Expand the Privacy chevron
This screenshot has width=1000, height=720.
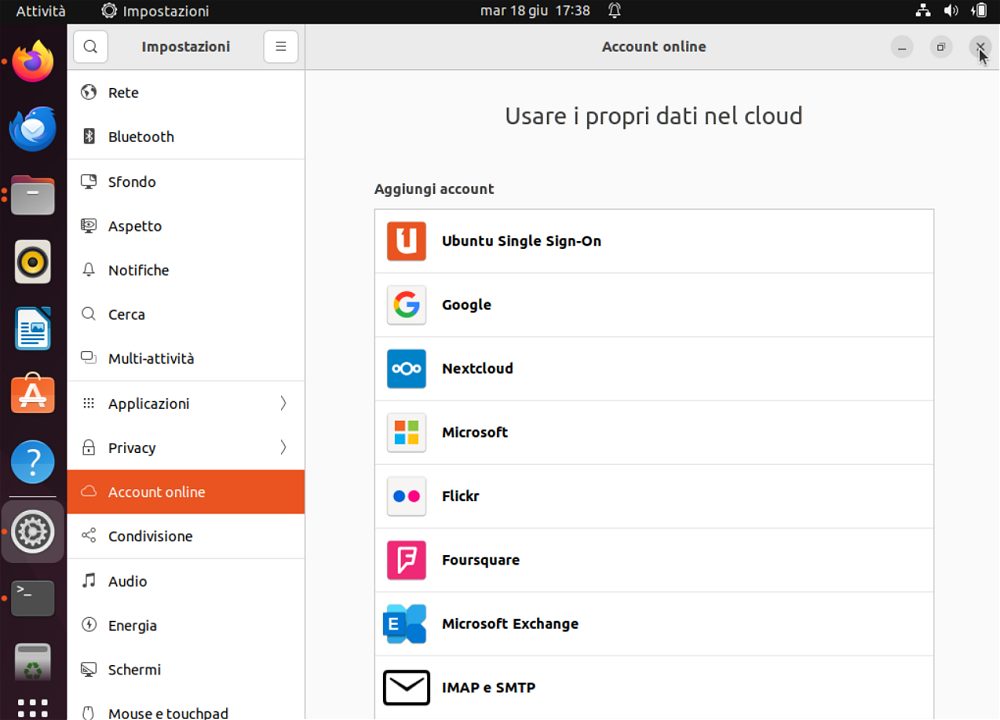[x=283, y=448]
